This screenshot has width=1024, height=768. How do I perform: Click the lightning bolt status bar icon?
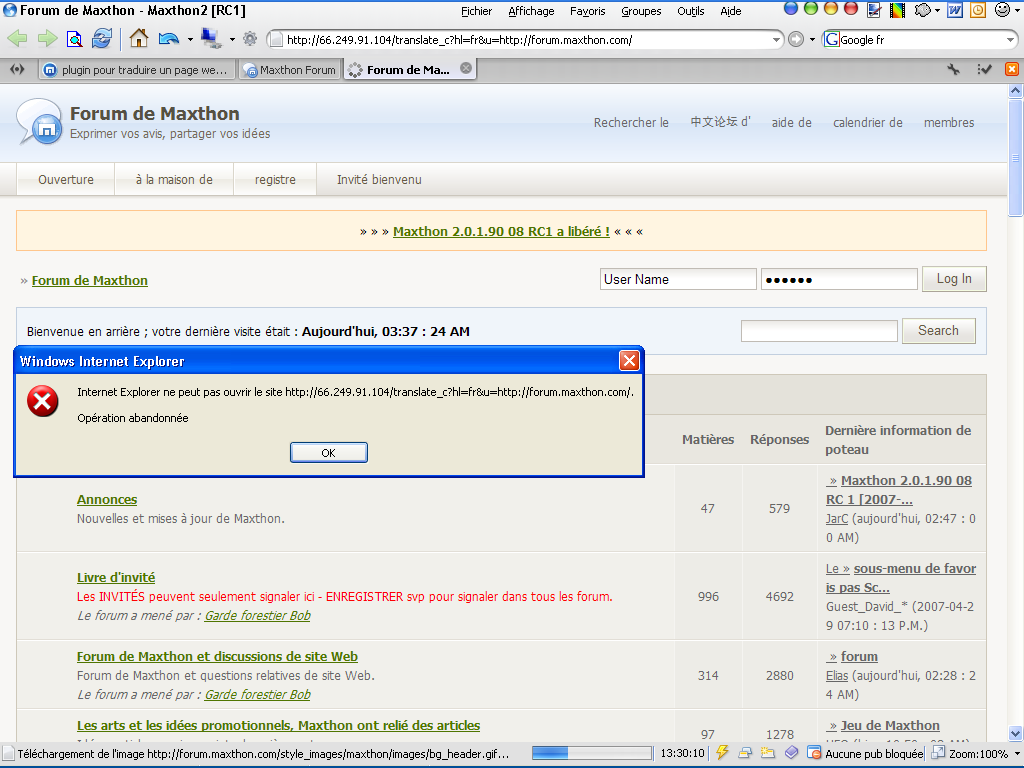click(x=722, y=752)
